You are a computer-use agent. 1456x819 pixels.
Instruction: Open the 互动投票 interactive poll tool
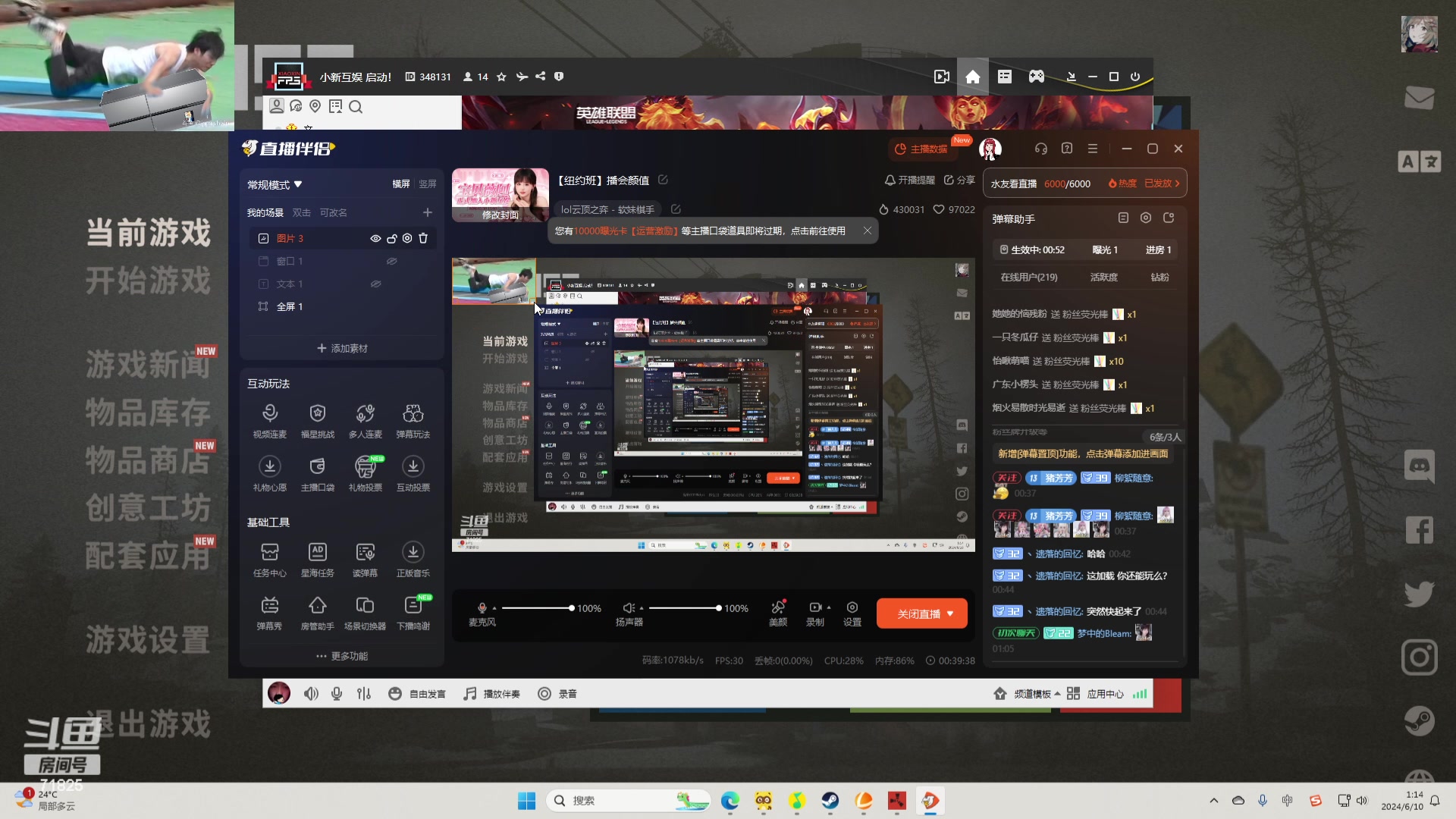(x=413, y=474)
